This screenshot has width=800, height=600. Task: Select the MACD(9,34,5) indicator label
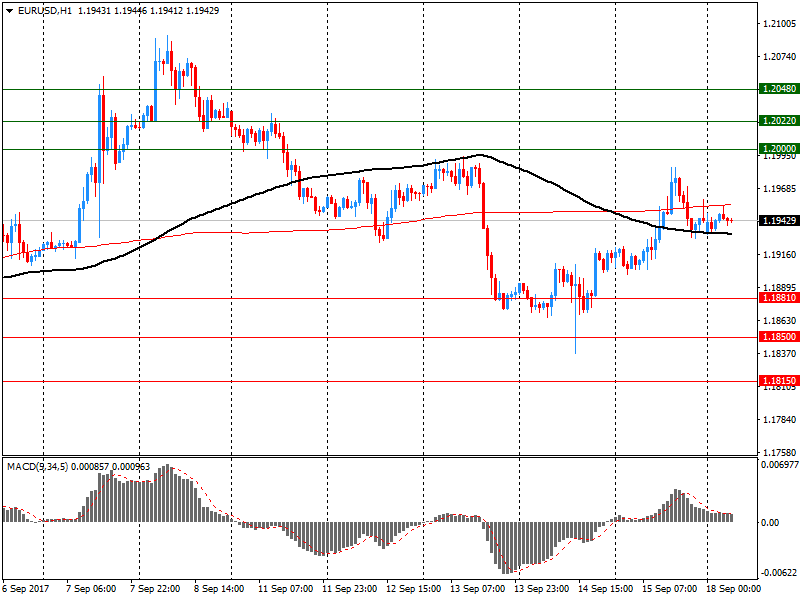(x=38, y=466)
